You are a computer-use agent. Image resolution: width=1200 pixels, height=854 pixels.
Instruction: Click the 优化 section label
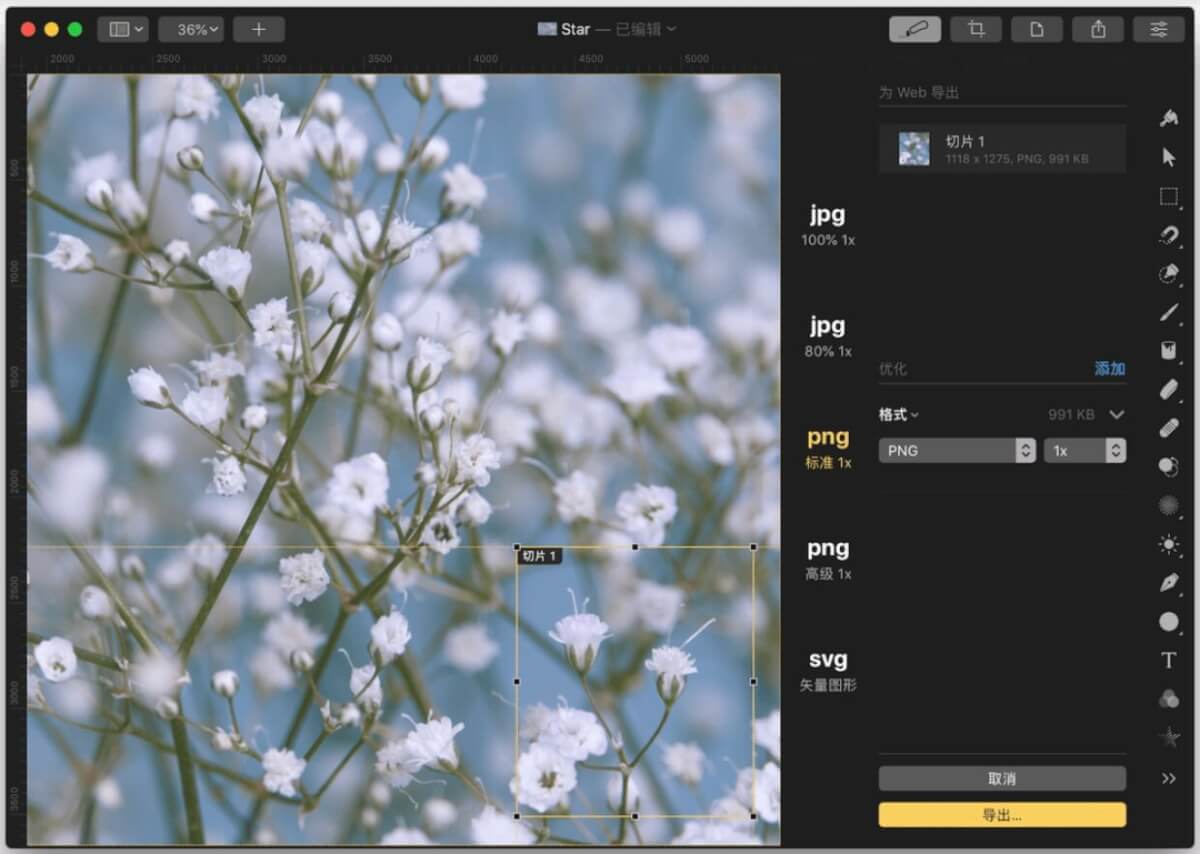893,369
